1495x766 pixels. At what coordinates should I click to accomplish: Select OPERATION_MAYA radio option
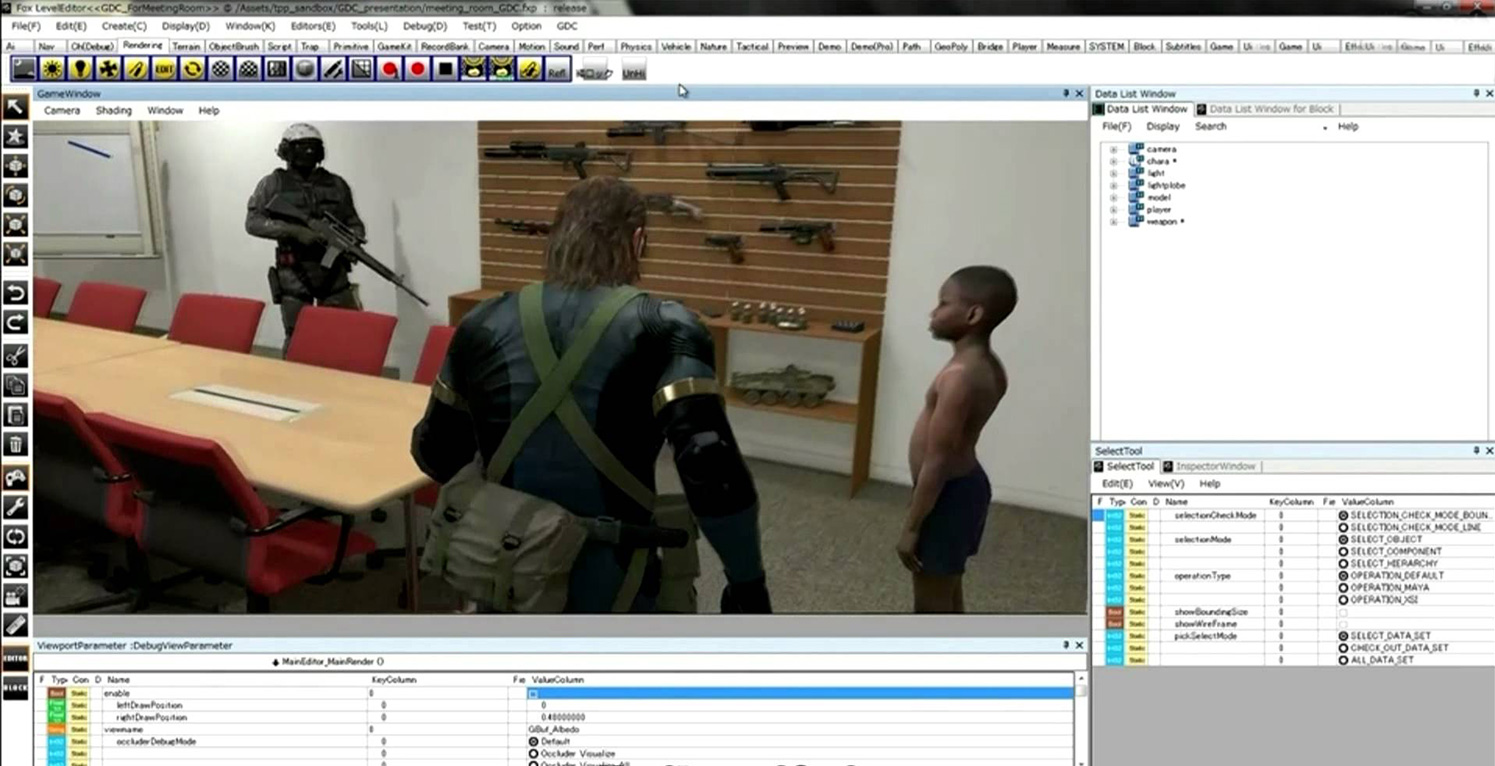point(1343,588)
